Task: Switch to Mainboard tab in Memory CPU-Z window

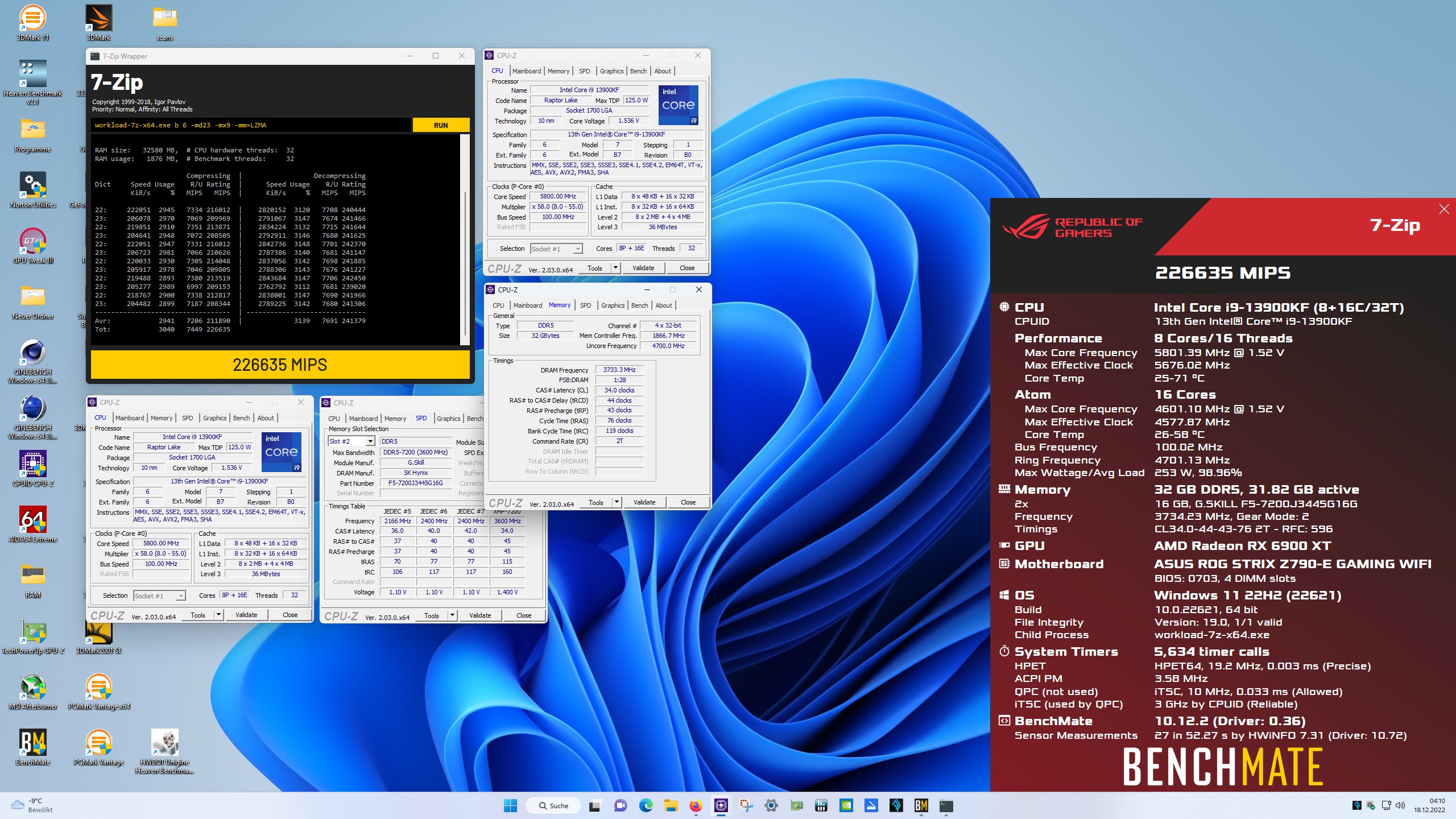Action: tap(527, 305)
